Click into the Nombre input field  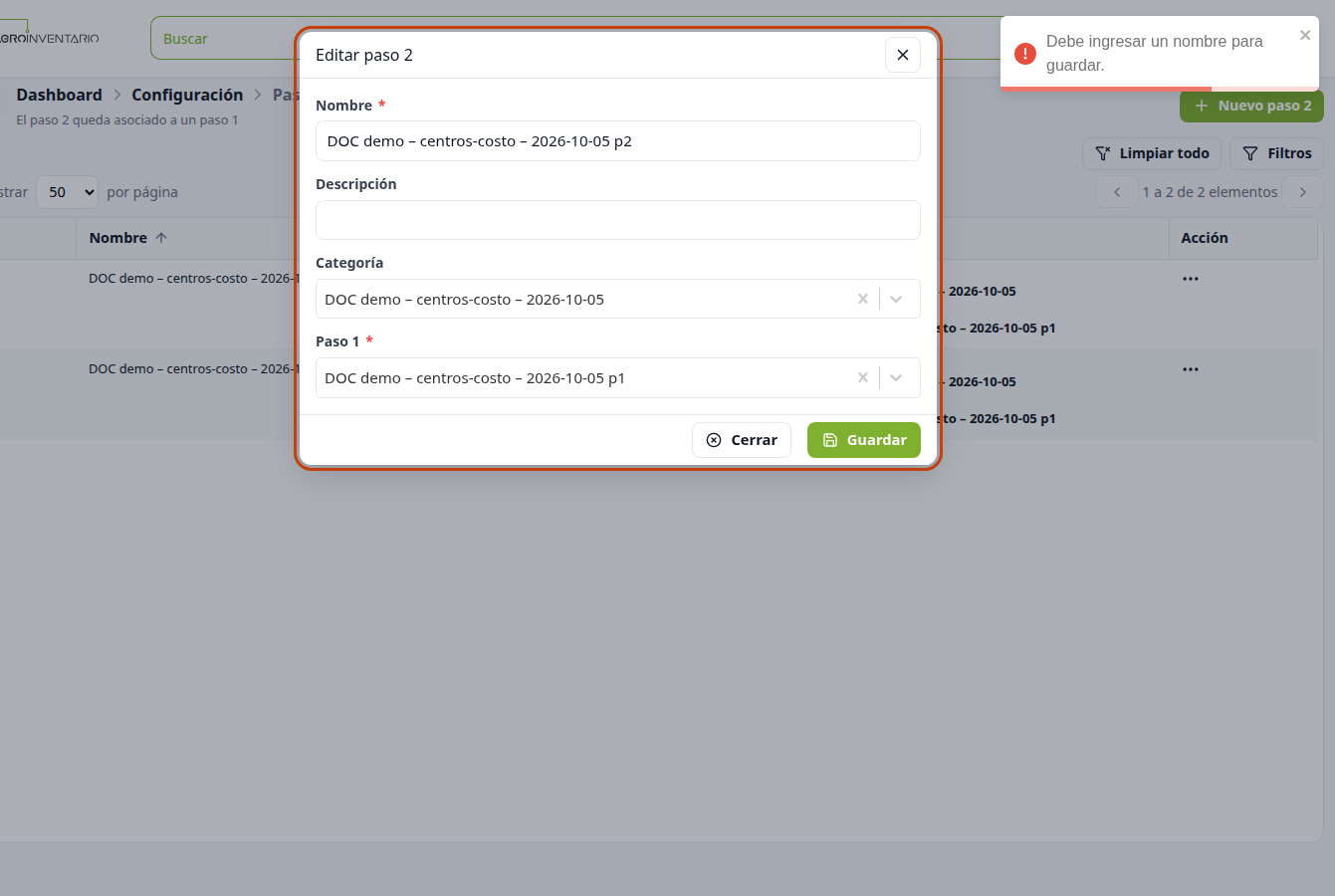pyautogui.click(x=617, y=141)
